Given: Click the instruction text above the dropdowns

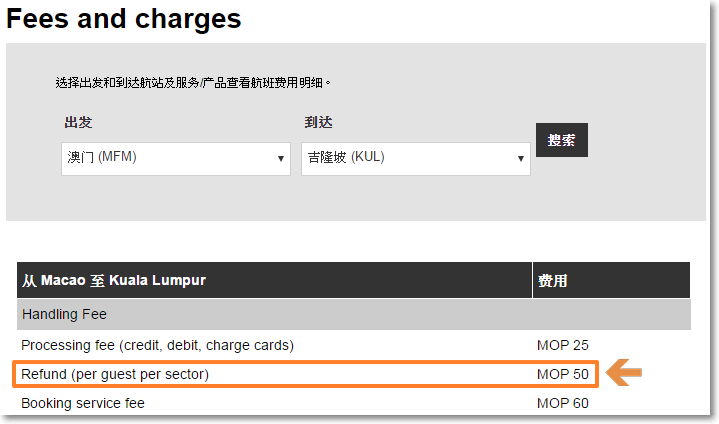Looking at the screenshot, I should pyautogui.click(x=193, y=83).
